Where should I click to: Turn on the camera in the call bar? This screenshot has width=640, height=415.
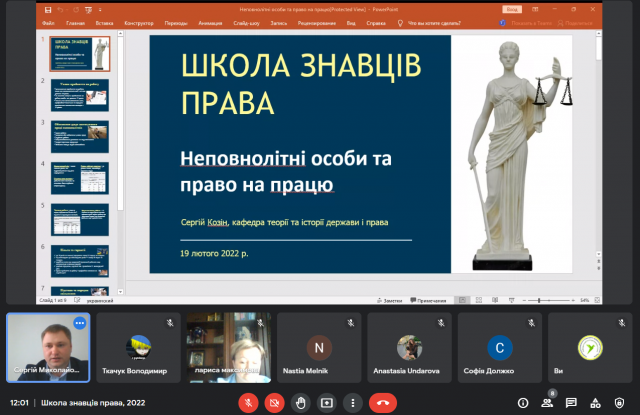[x=274, y=402]
